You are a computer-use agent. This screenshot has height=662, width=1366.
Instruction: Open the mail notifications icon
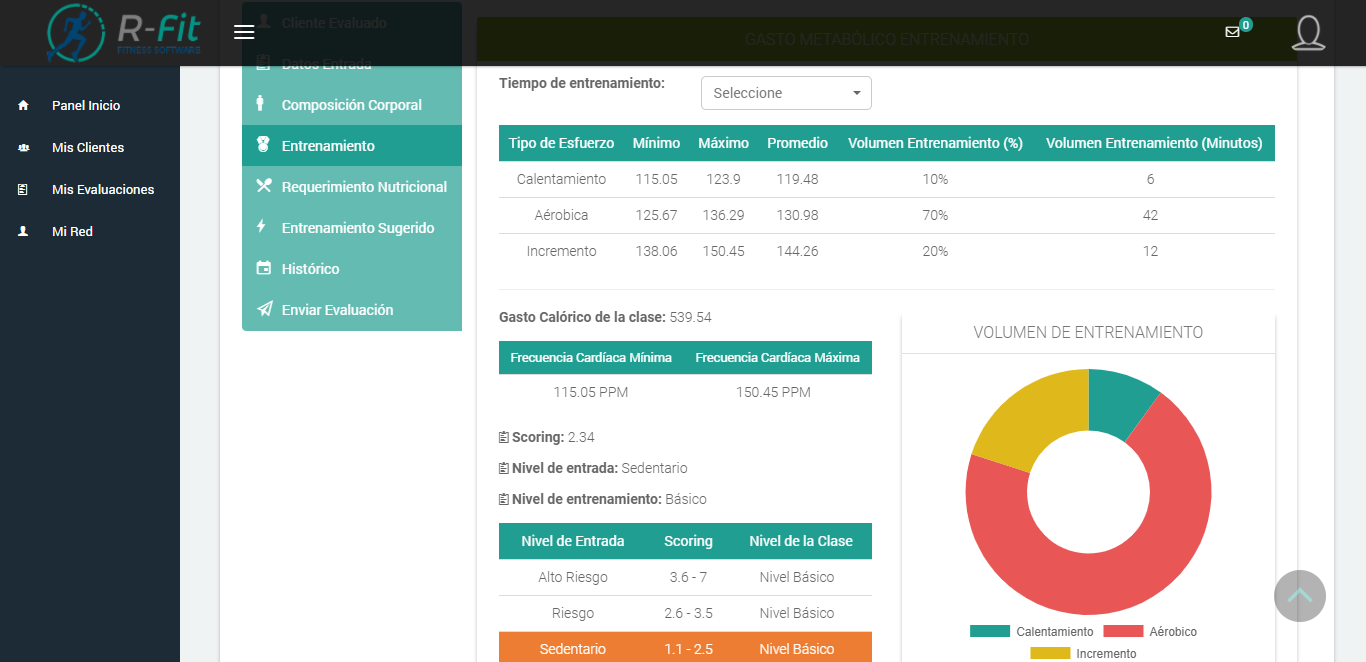pyautogui.click(x=1232, y=32)
